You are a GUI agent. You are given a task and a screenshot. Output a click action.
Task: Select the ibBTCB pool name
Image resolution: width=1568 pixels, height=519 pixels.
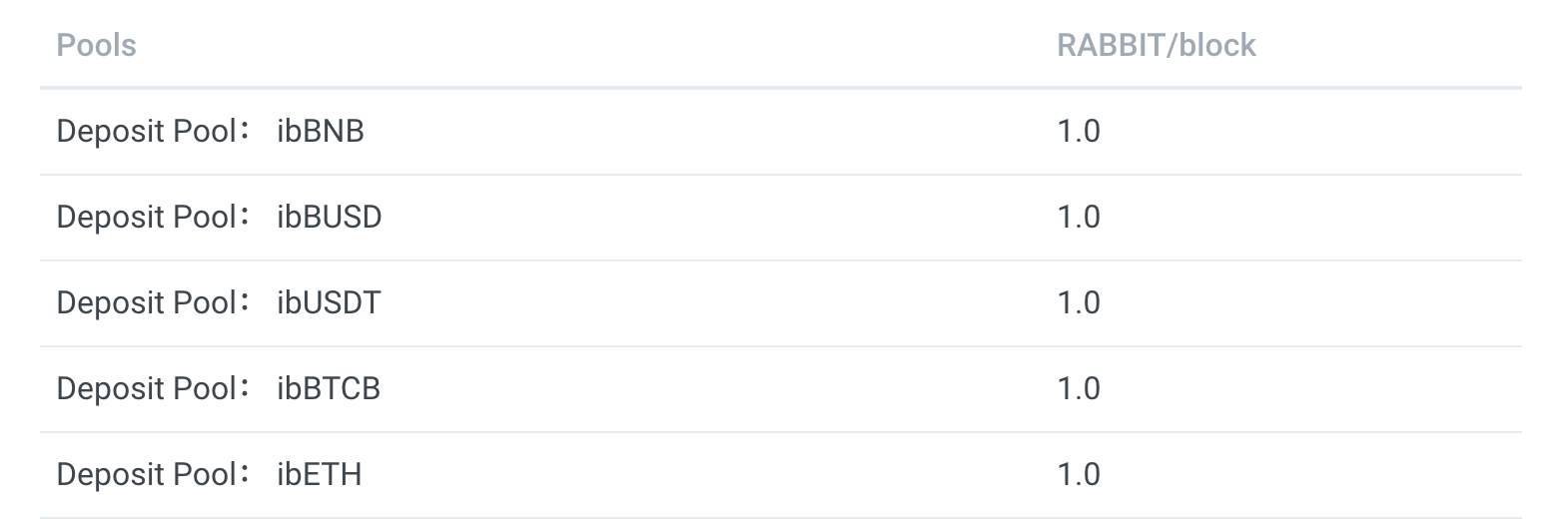click(x=329, y=388)
